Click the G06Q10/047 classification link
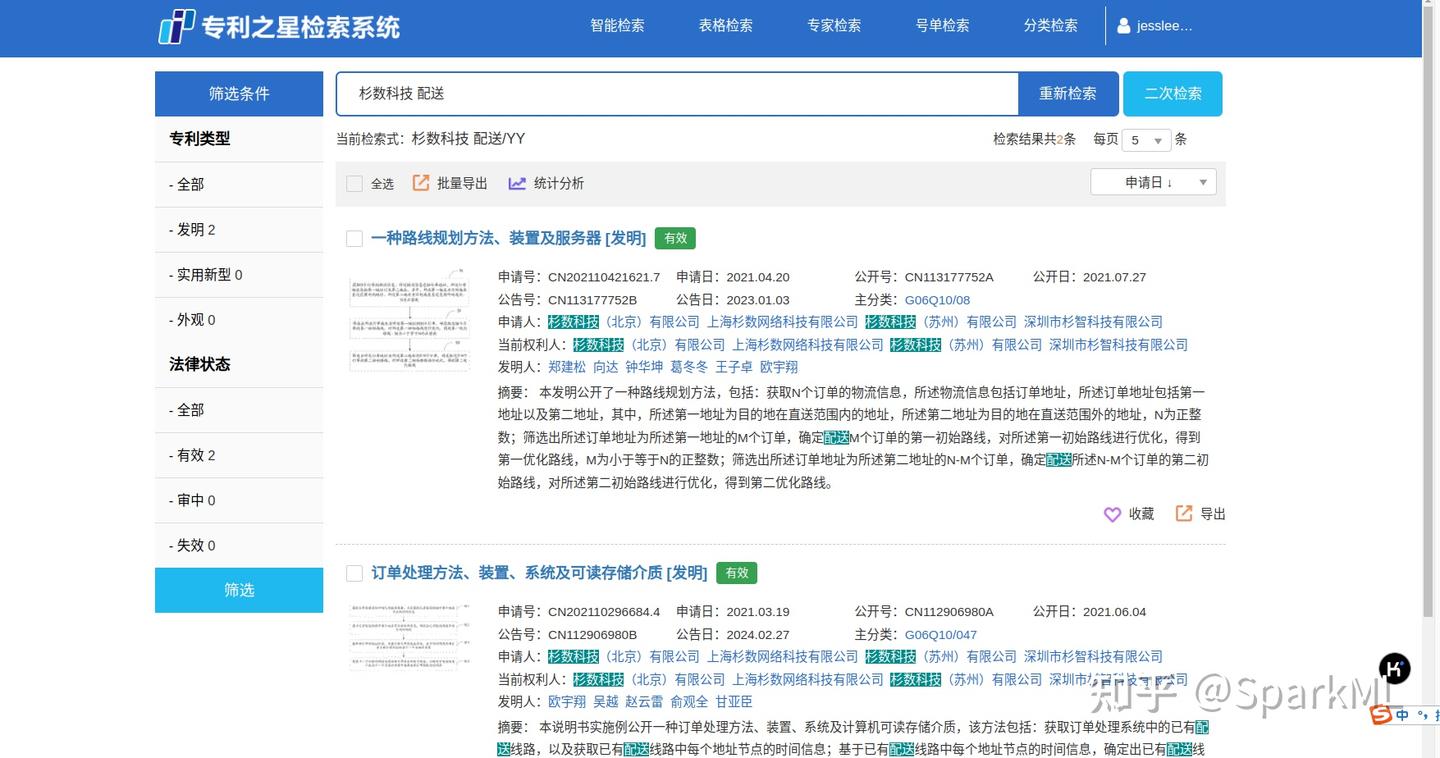 coord(941,635)
